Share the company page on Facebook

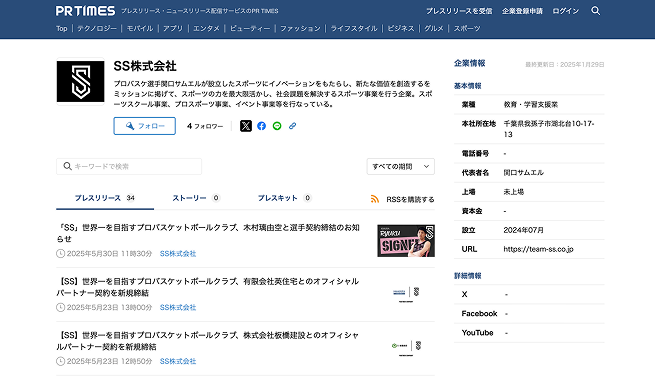click(261, 126)
